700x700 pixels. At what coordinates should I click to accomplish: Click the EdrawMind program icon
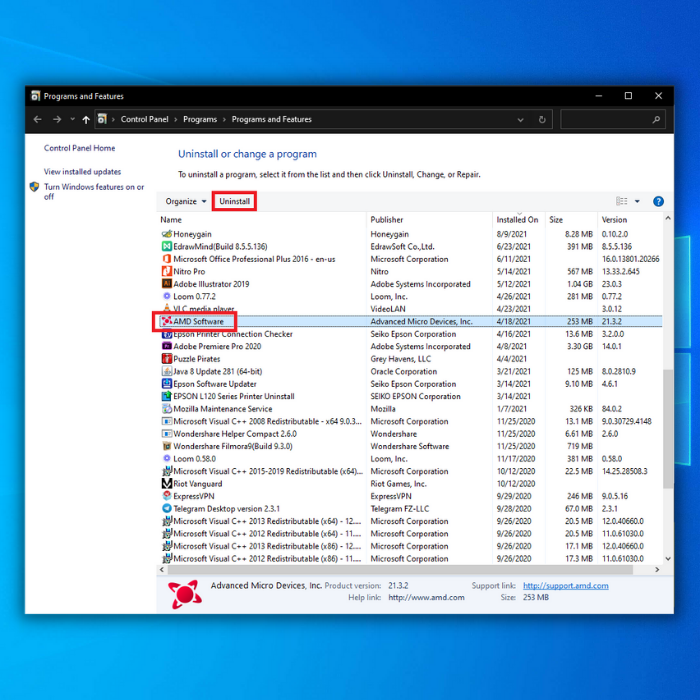point(167,246)
